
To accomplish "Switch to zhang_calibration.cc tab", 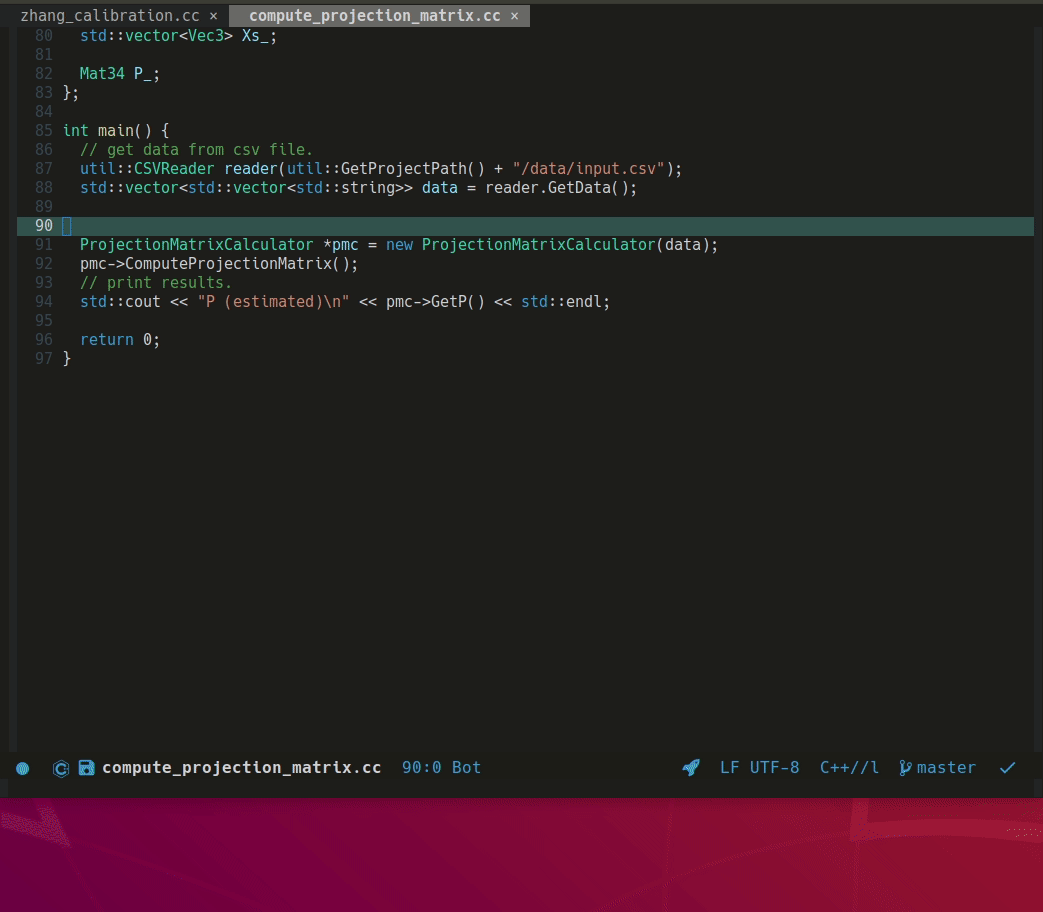I will pyautogui.click(x=110, y=15).
